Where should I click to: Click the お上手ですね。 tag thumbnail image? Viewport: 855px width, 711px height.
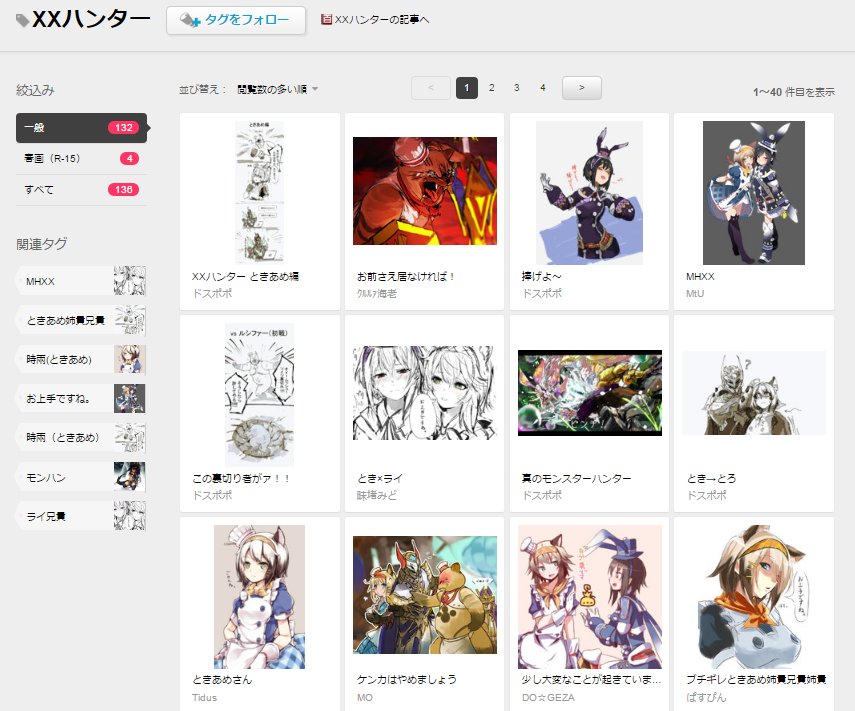coord(130,399)
